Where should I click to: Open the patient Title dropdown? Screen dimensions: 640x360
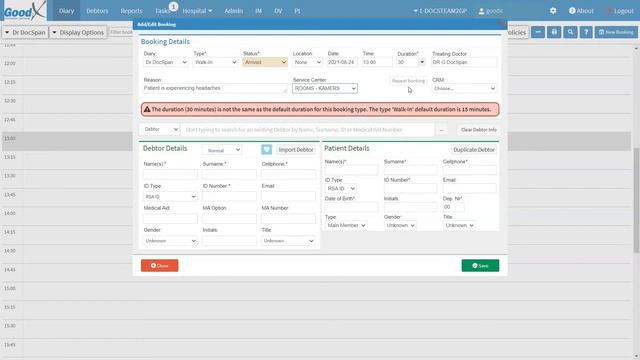459,225
